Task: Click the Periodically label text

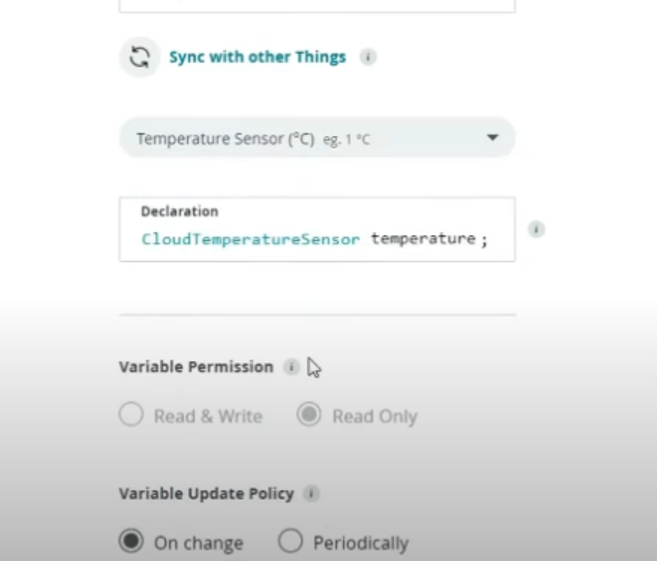Action: click(x=361, y=543)
